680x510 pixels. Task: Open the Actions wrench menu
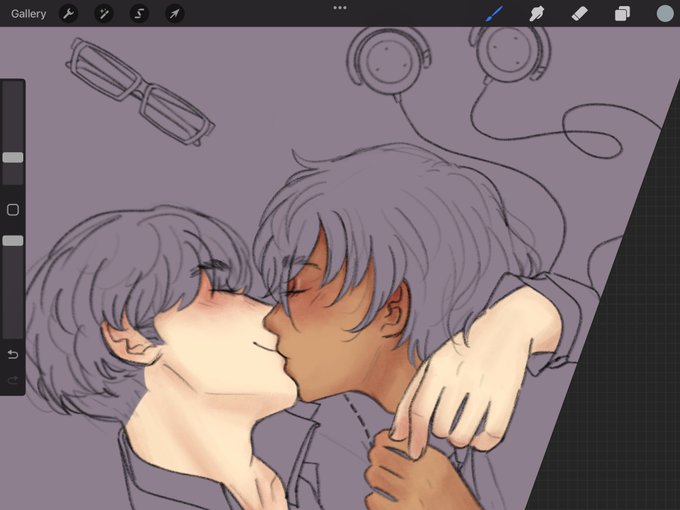coord(69,14)
